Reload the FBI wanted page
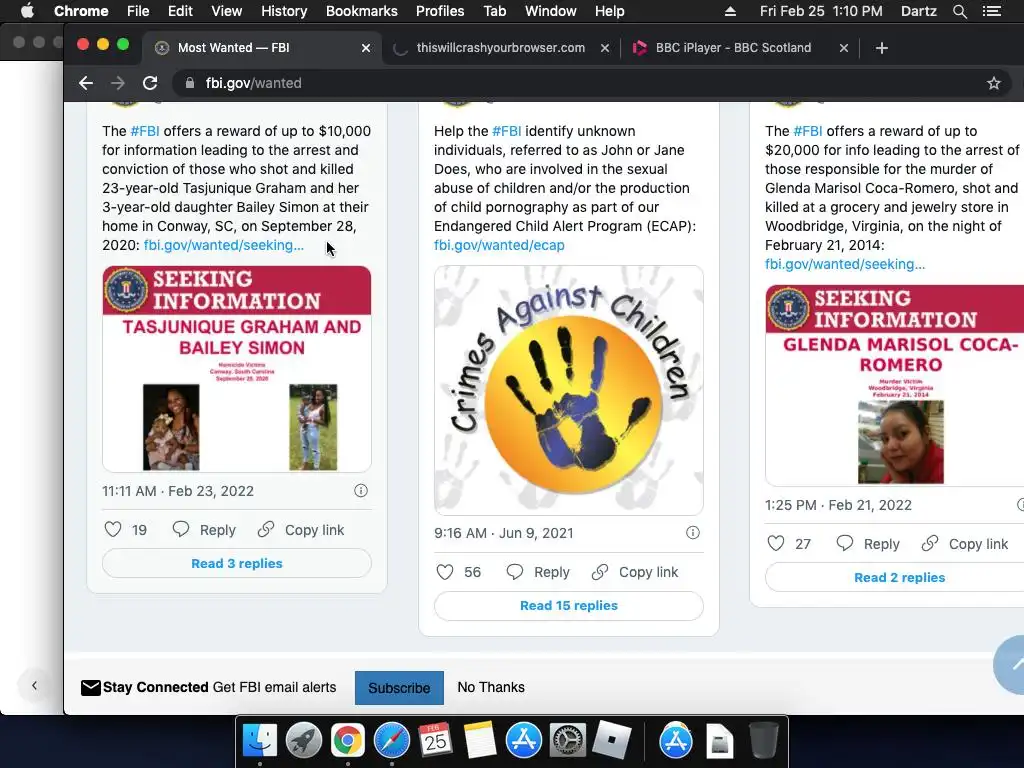 pos(150,83)
